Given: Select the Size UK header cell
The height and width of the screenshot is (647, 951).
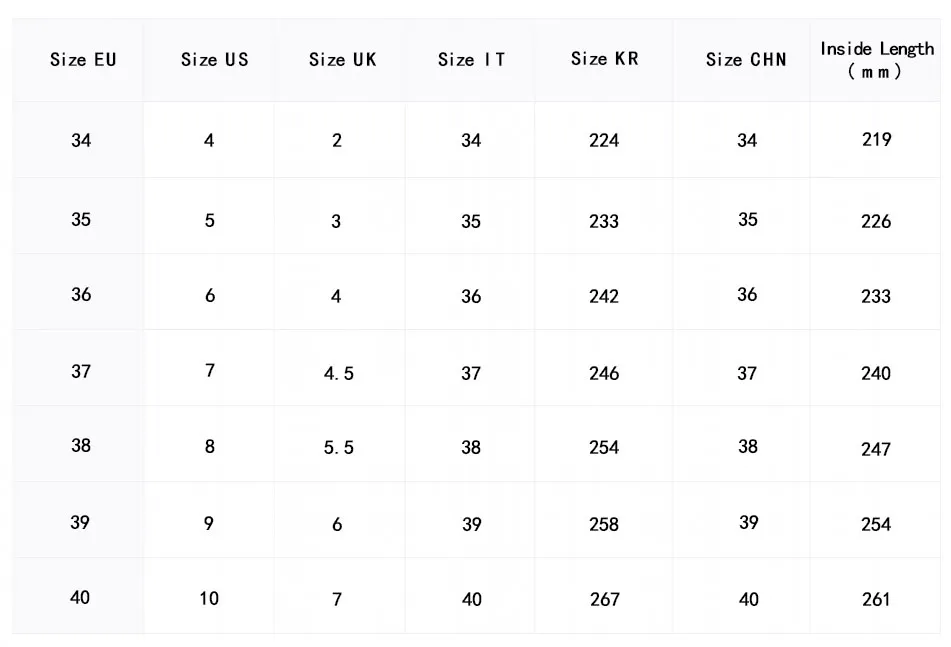Looking at the screenshot, I should (x=342, y=60).
